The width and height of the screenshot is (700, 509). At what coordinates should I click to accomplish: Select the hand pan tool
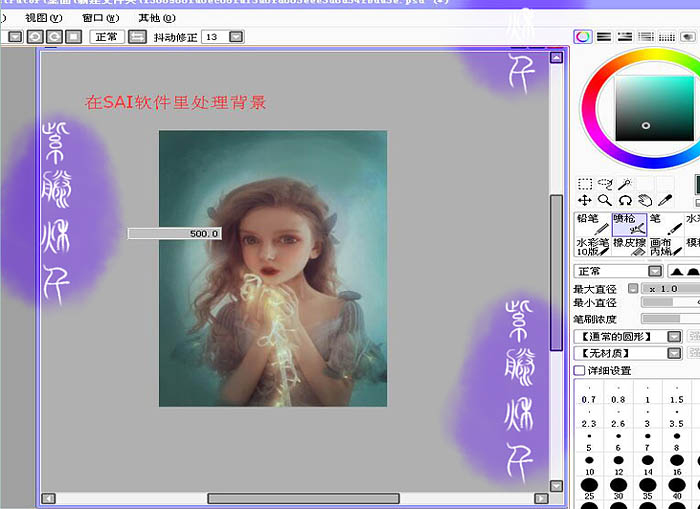[645, 200]
